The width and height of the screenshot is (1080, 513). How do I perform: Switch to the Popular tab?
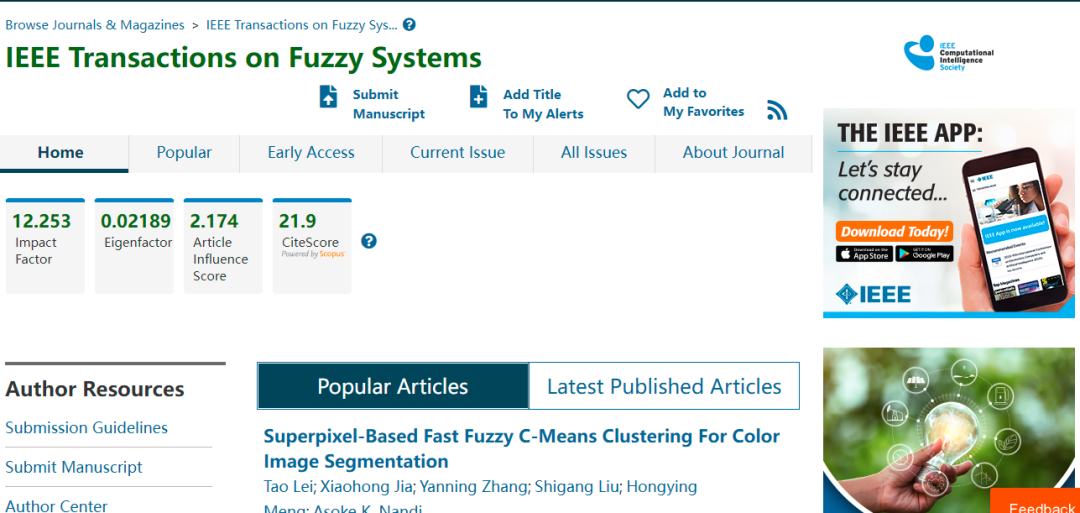tap(184, 153)
